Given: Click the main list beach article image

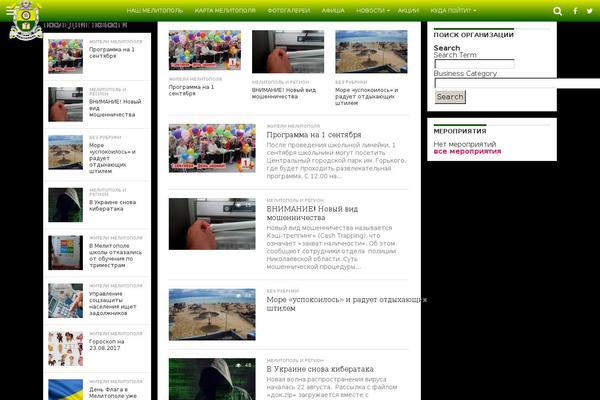Looking at the screenshot, I should point(212,315).
